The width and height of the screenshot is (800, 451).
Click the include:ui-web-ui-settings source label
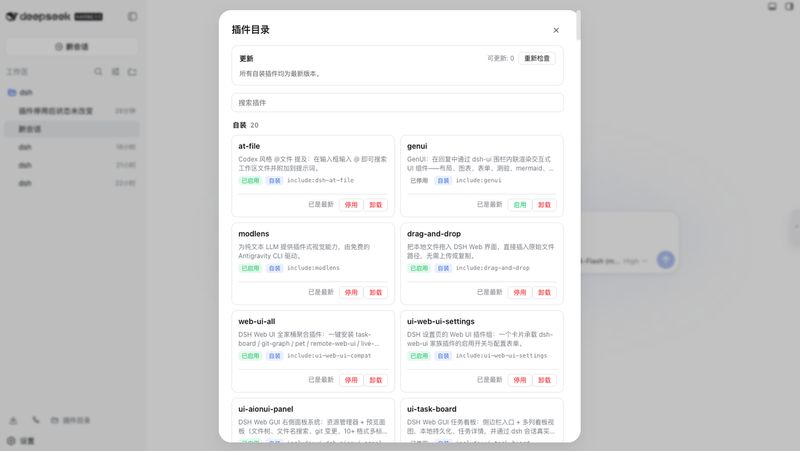point(501,356)
